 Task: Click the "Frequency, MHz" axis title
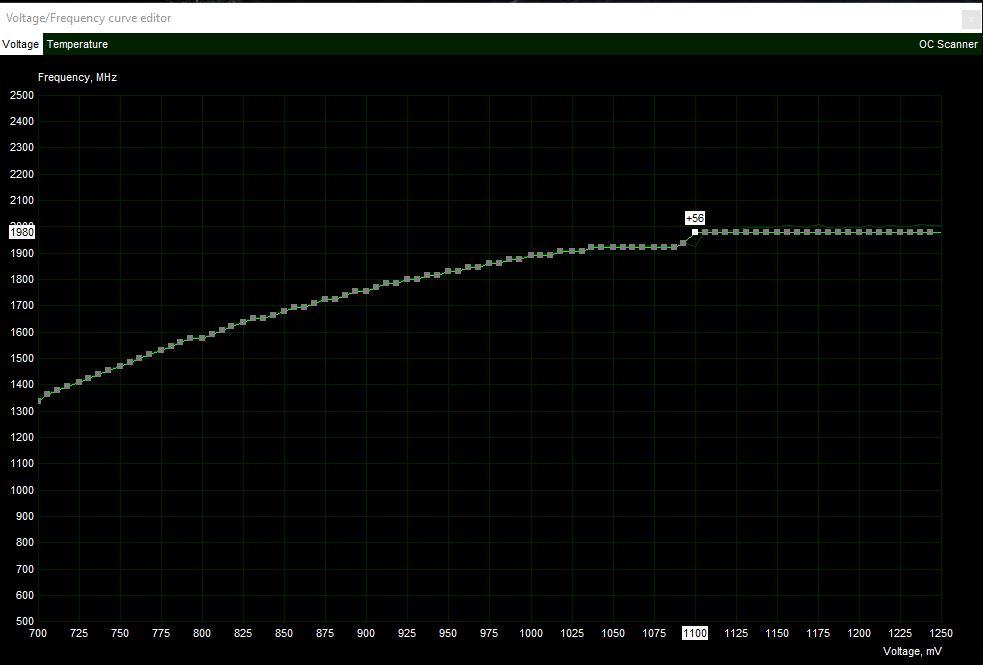pyautogui.click(x=77, y=77)
